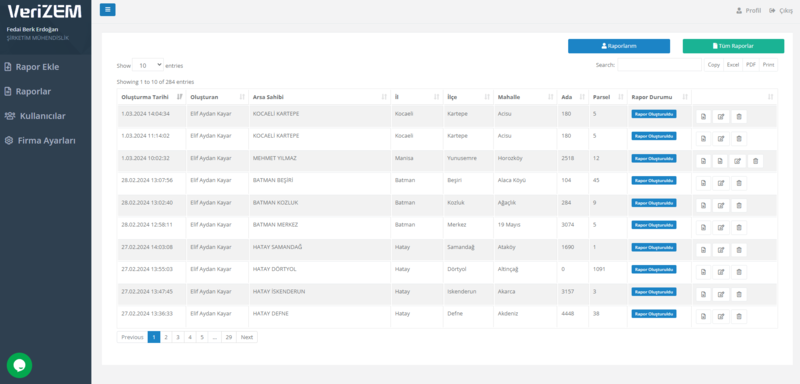The height and width of the screenshot is (384, 800).
Task: Delete the HATAY DÖRTYOL report
Action: pyautogui.click(x=739, y=272)
